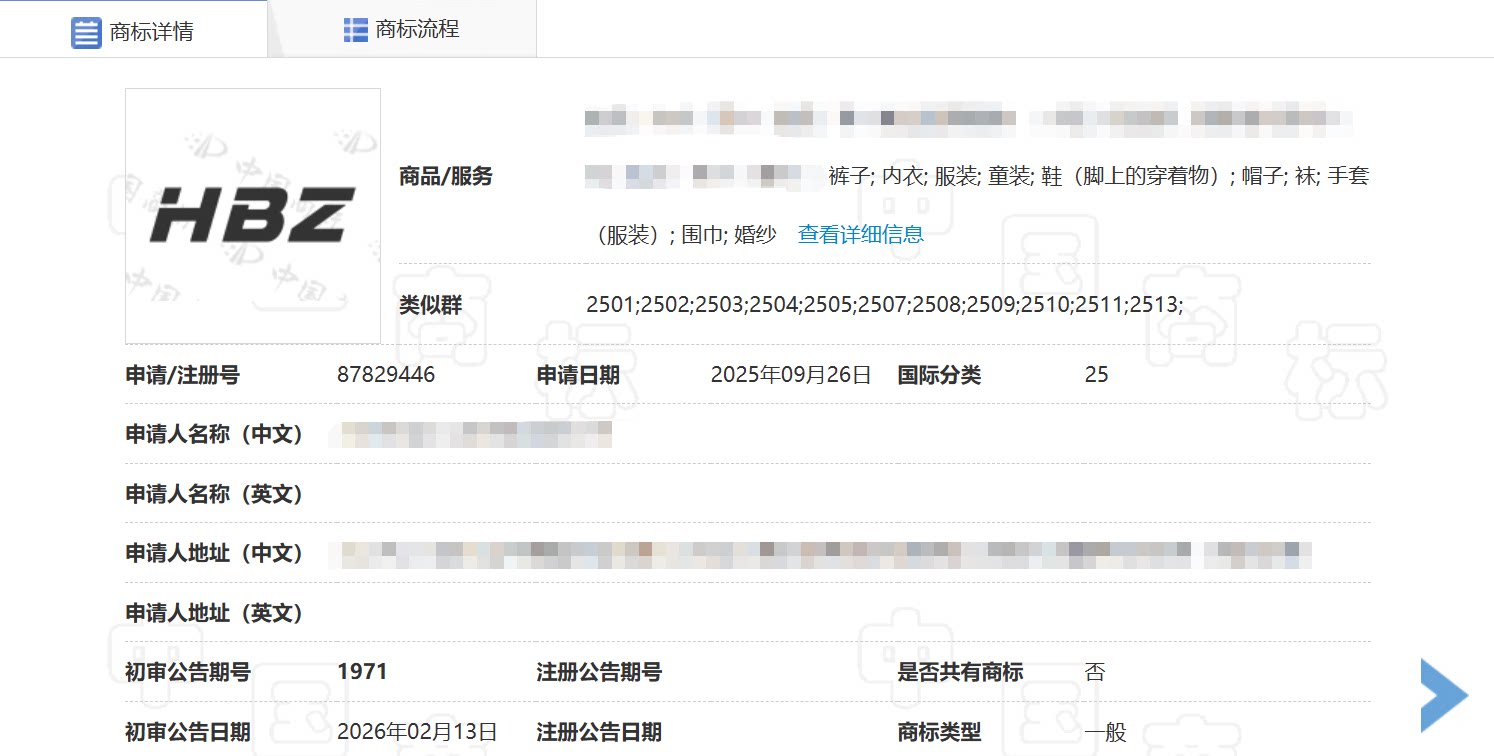
Task: Click announcement date 2026年02月13日
Action: click(x=417, y=732)
